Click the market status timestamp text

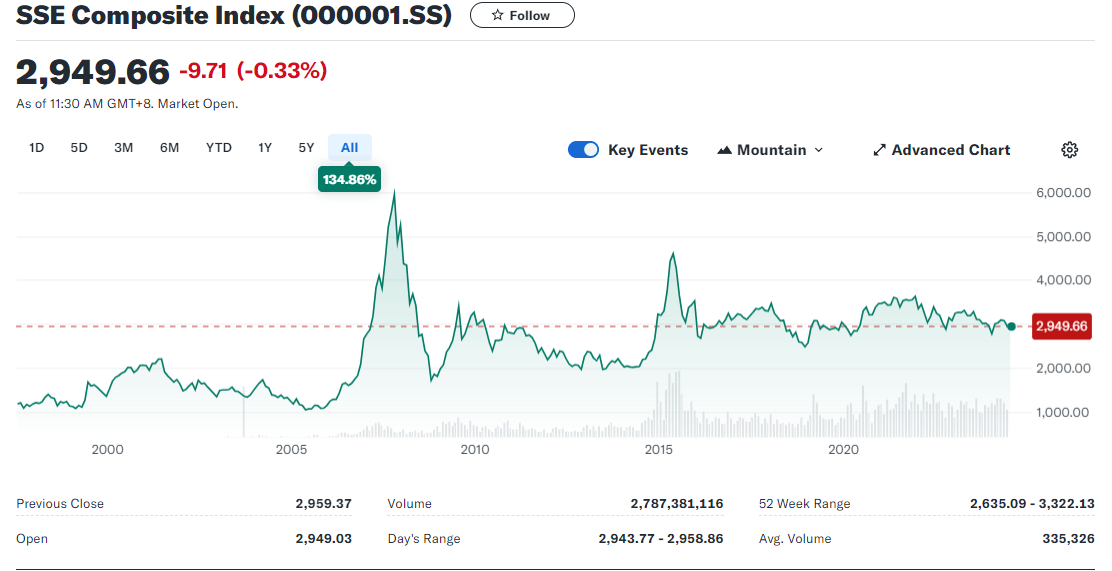127,104
